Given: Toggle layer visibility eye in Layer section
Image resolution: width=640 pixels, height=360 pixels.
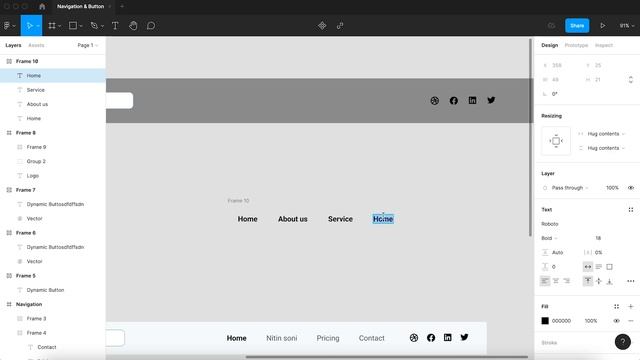Looking at the screenshot, I should click(x=631, y=188).
